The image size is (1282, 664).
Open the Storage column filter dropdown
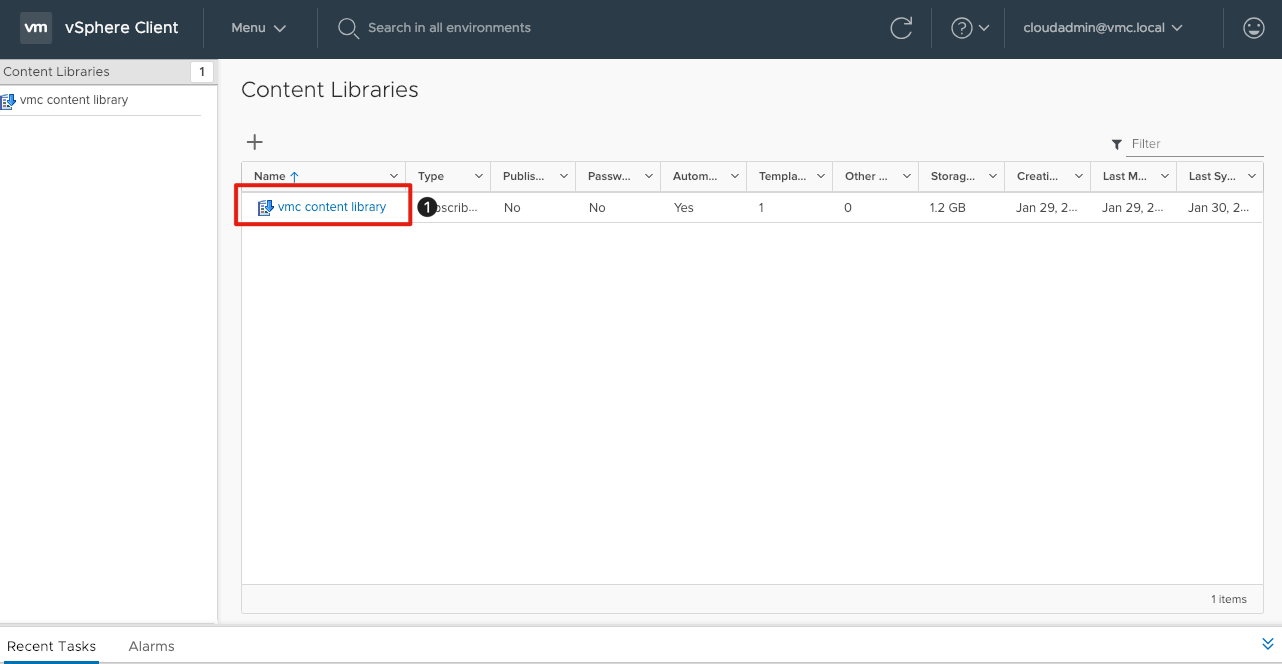(991, 176)
